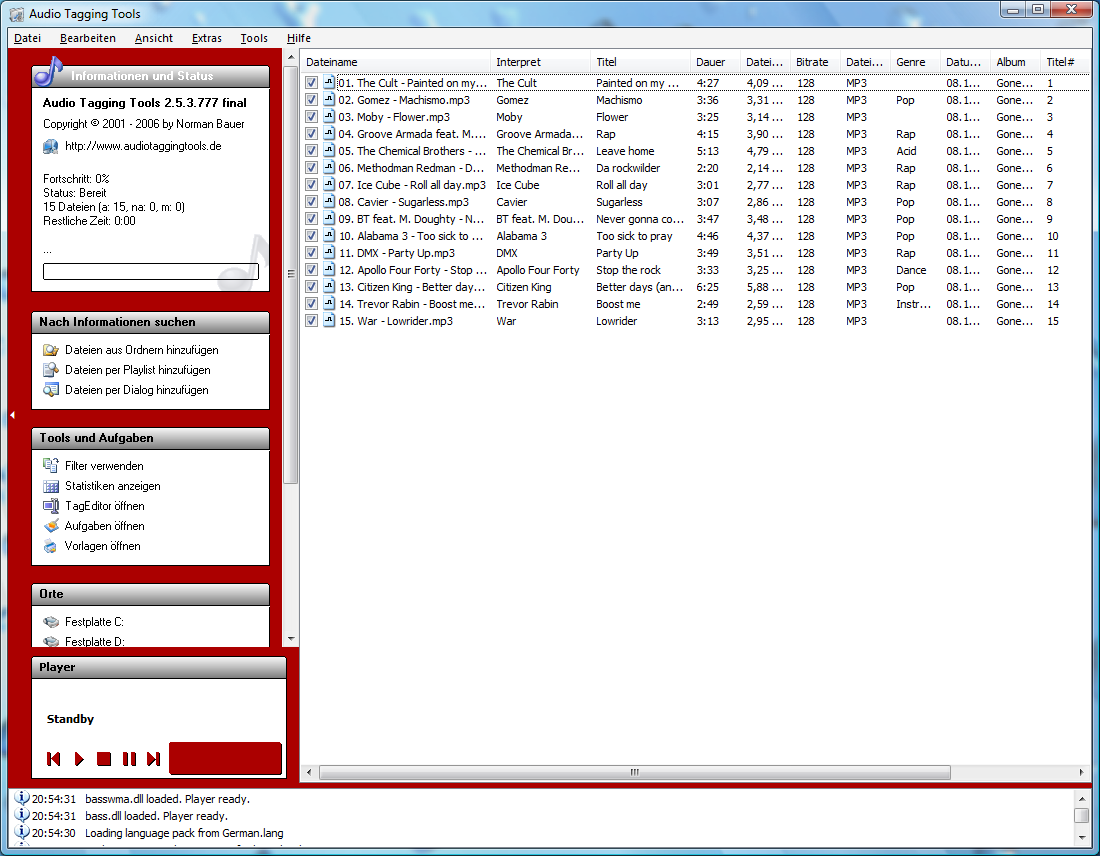Click the MP3 file icon for 11. DMX - Party Up

coord(329,253)
